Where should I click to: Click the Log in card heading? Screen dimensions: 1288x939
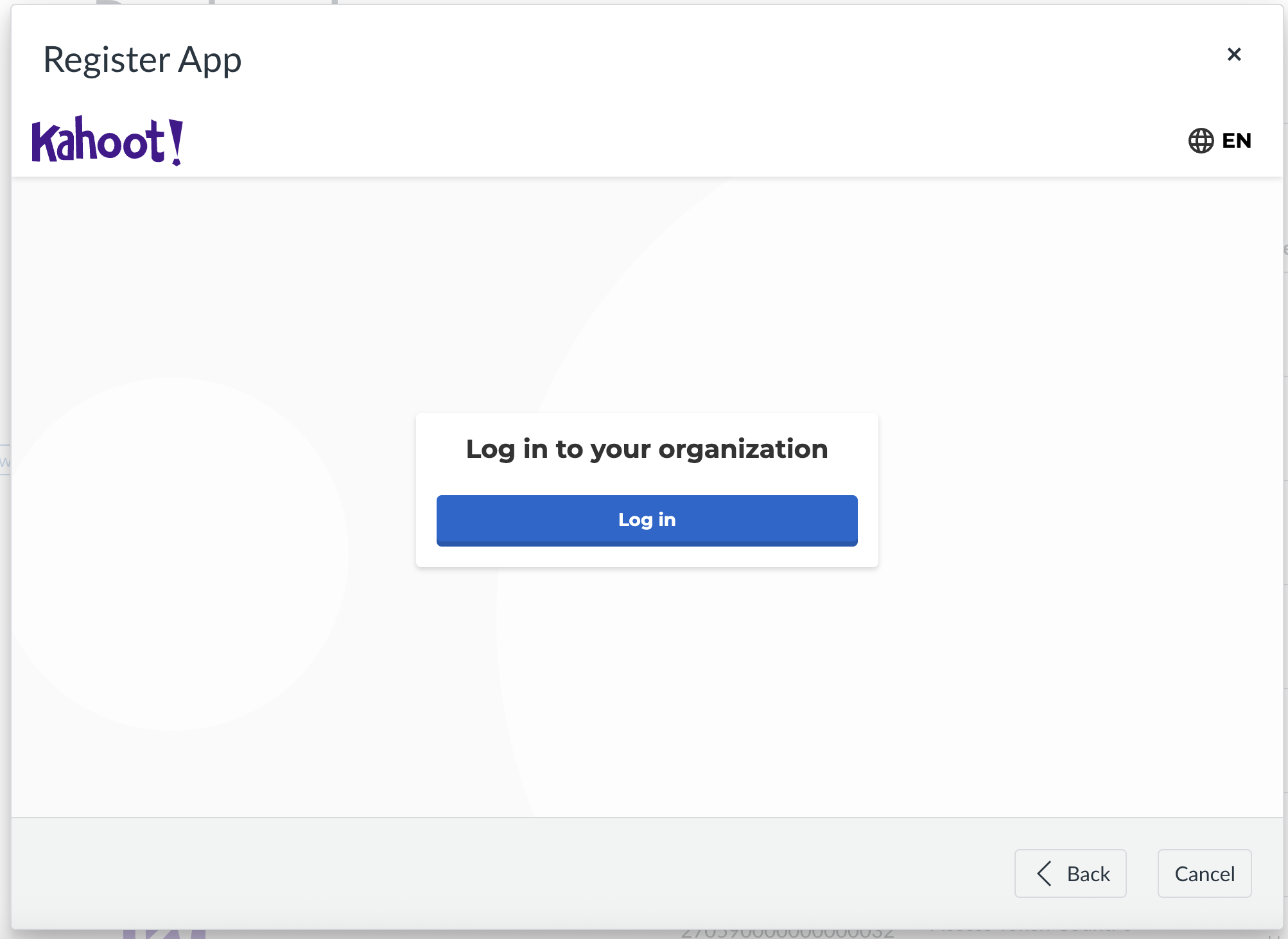click(x=647, y=449)
